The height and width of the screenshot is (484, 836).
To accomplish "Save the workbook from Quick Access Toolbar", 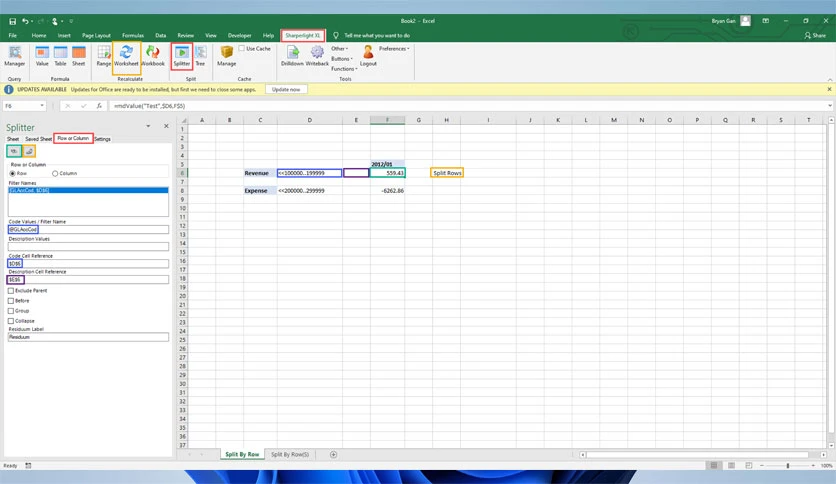I will [x=12, y=21].
